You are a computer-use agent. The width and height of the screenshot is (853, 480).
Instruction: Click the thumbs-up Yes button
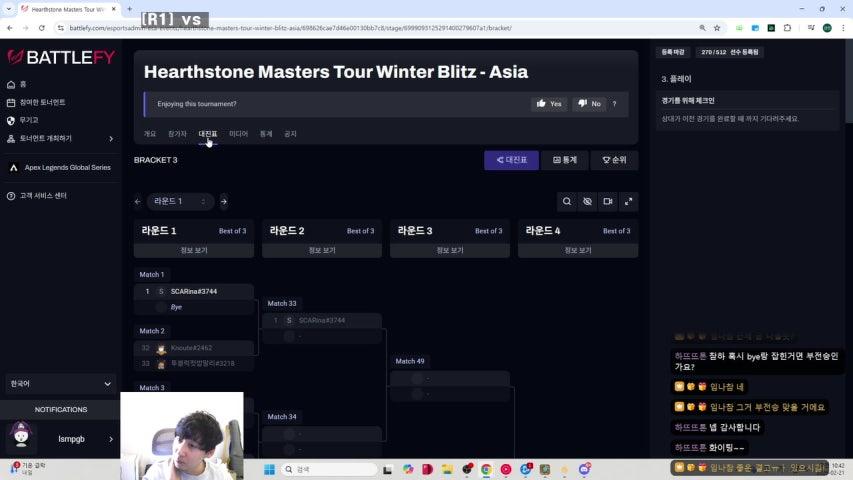coord(548,104)
